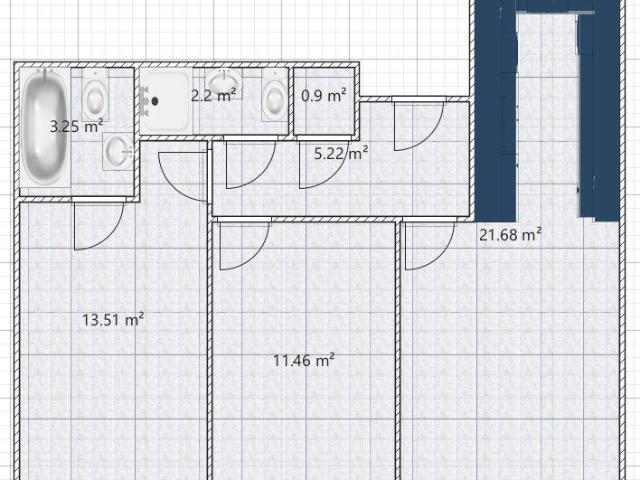Screen dimensions: 640x480
Task: Click the 13.51 m² room area label
Action: coord(113,319)
